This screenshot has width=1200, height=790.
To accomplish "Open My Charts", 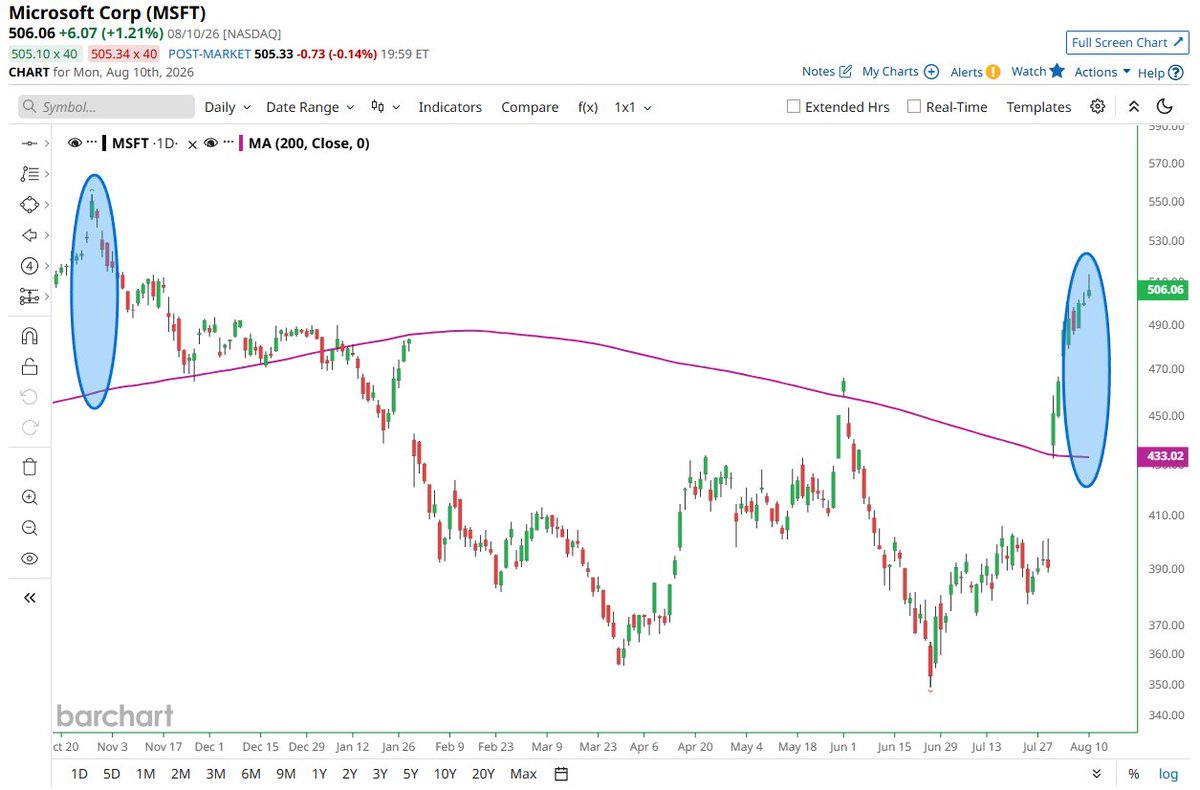I will click(900, 71).
